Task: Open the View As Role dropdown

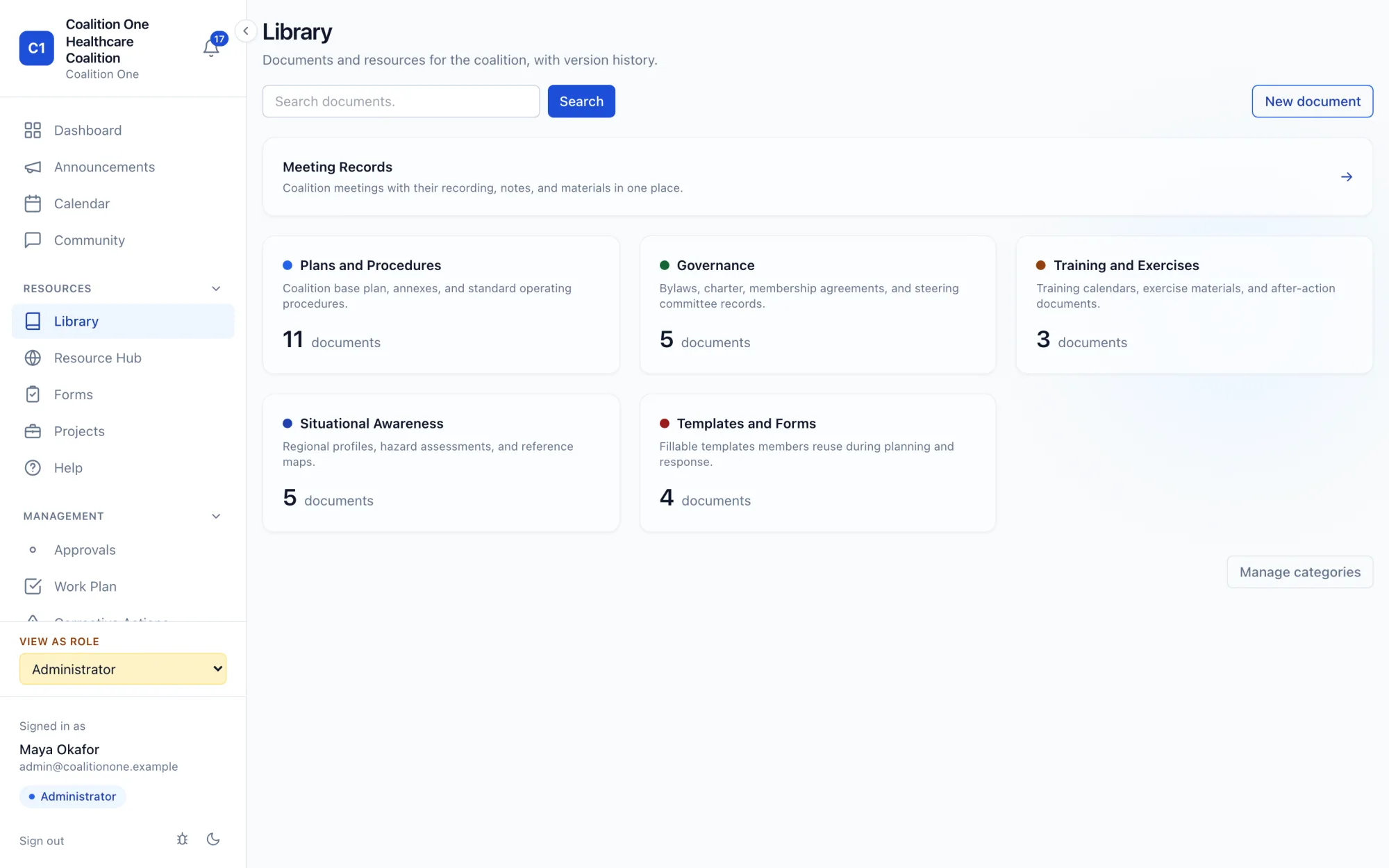Action: 123,669
